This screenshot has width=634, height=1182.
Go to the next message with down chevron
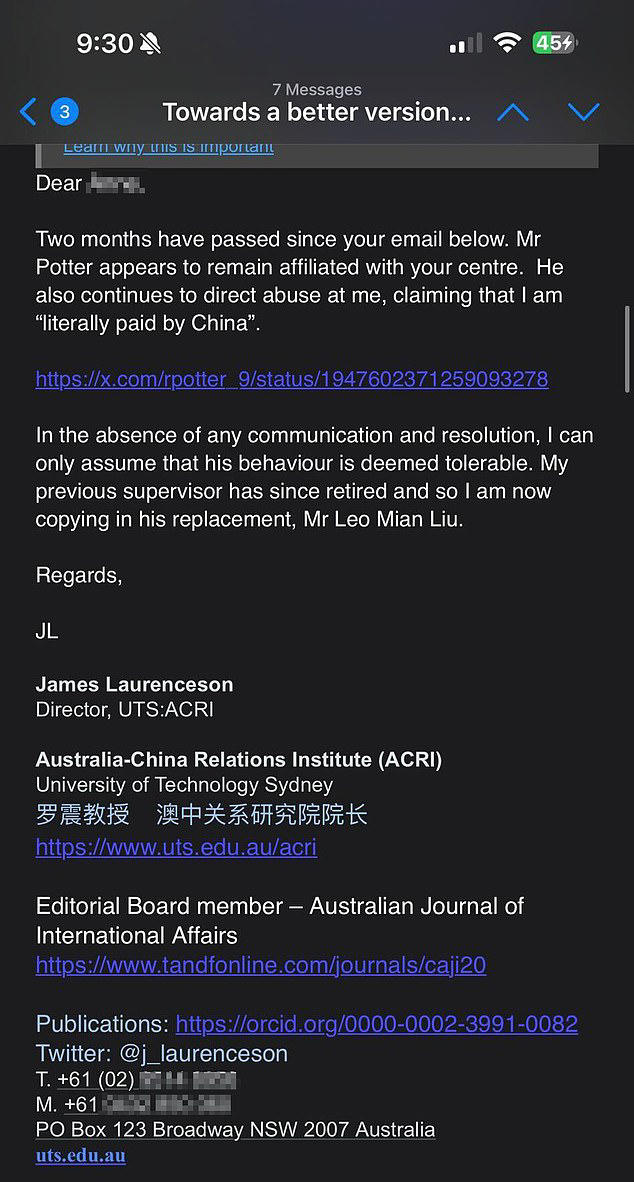pyautogui.click(x=584, y=112)
